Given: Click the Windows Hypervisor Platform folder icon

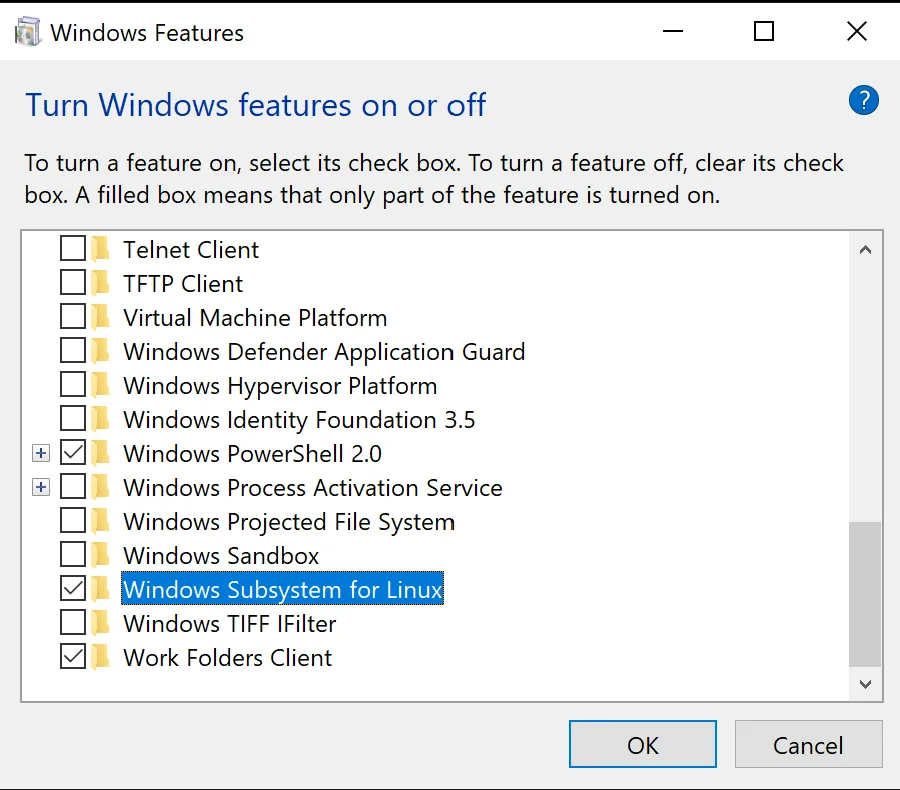Looking at the screenshot, I should (x=100, y=385).
